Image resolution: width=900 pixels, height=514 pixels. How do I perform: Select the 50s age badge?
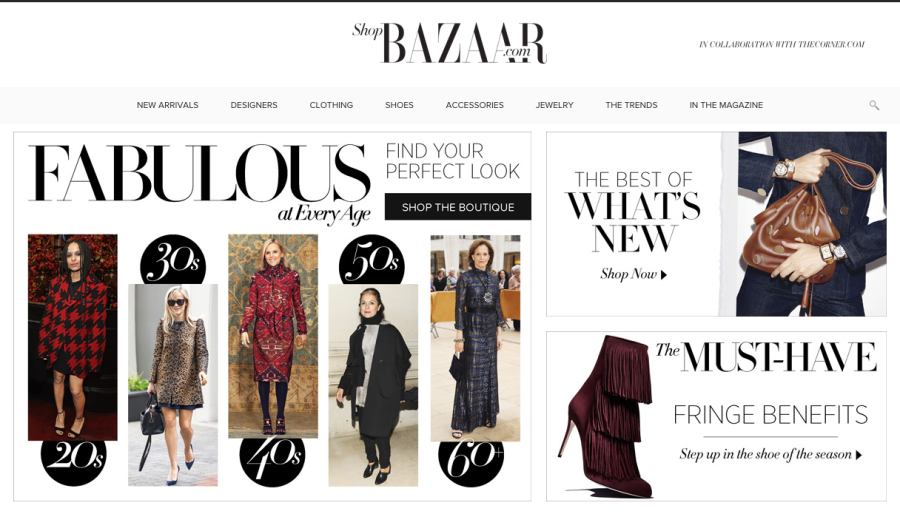point(372,260)
